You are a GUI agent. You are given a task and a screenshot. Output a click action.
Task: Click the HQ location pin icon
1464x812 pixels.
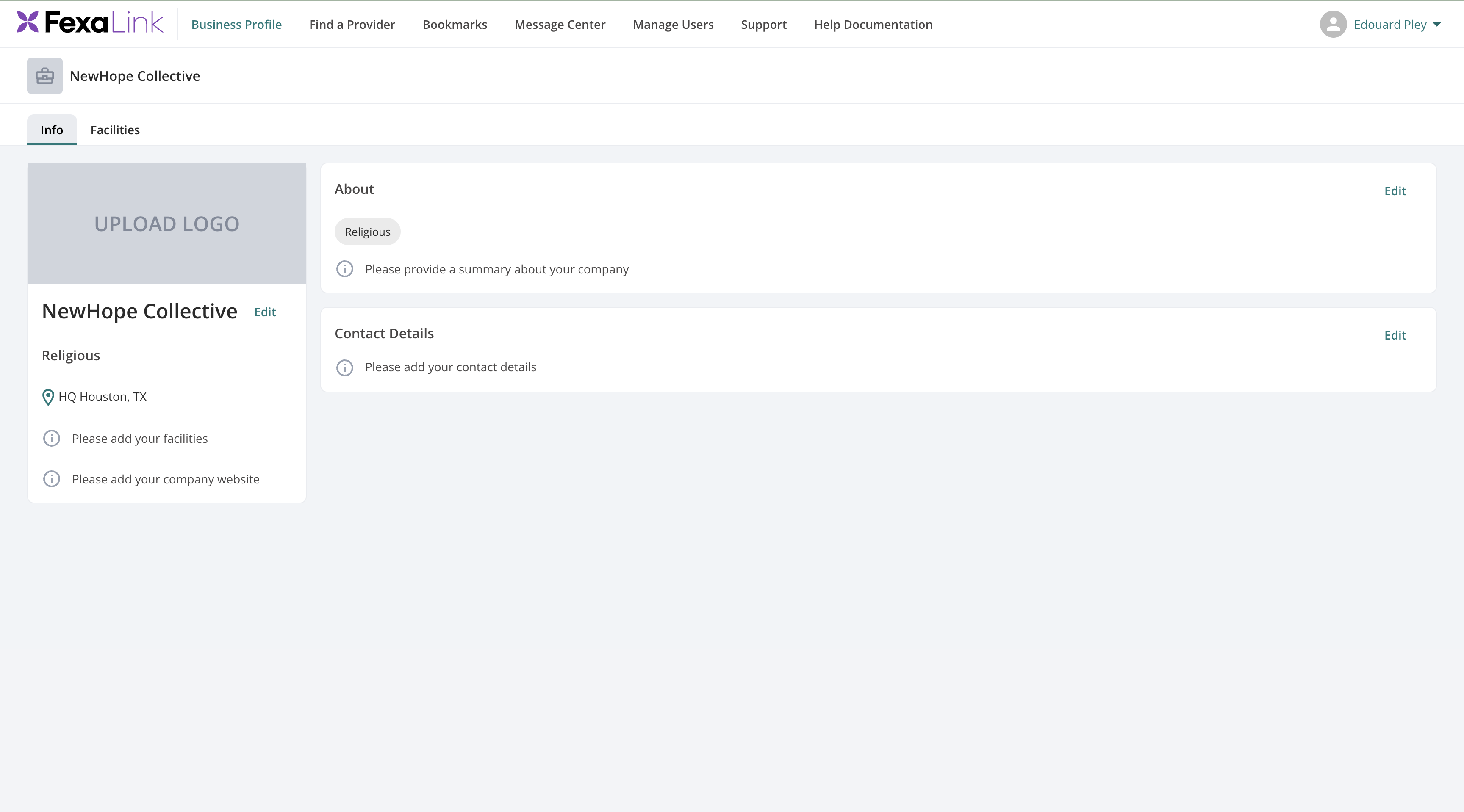(48, 397)
